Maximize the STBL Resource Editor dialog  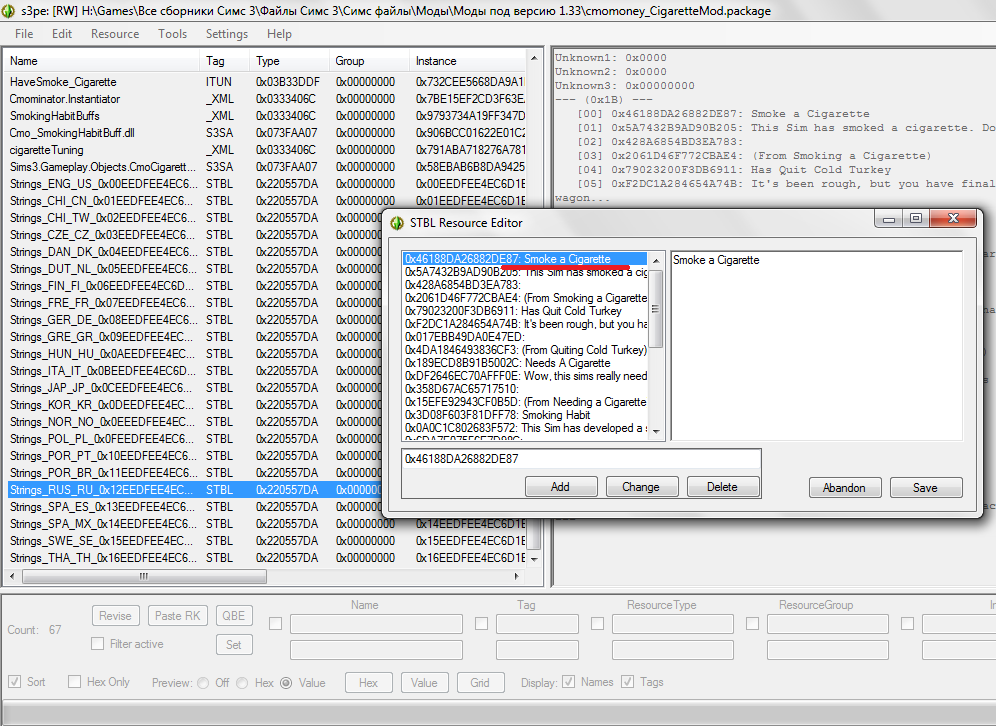click(915, 219)
